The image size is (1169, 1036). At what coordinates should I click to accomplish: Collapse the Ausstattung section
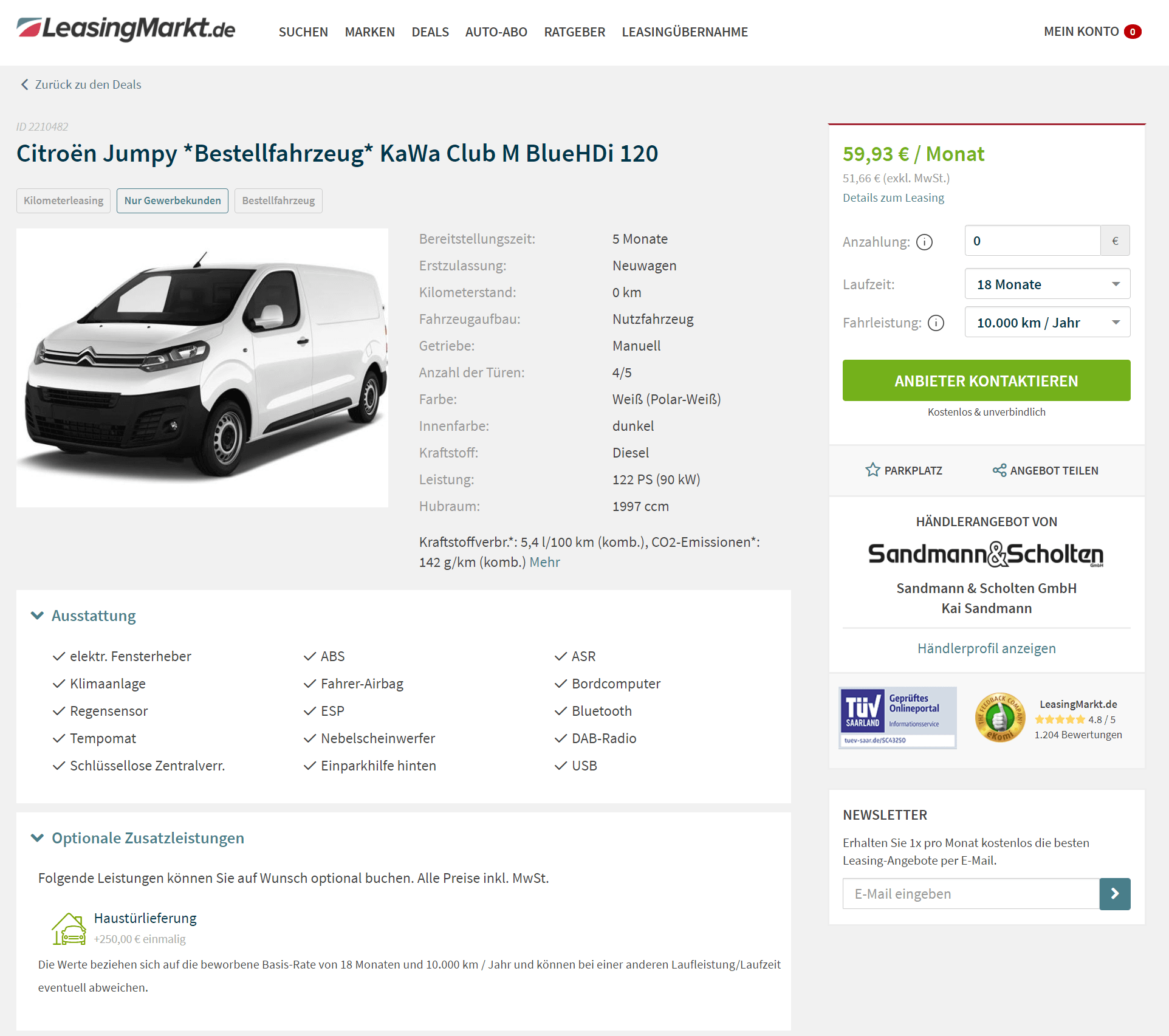pyautogui.click(x=83, y=616)
